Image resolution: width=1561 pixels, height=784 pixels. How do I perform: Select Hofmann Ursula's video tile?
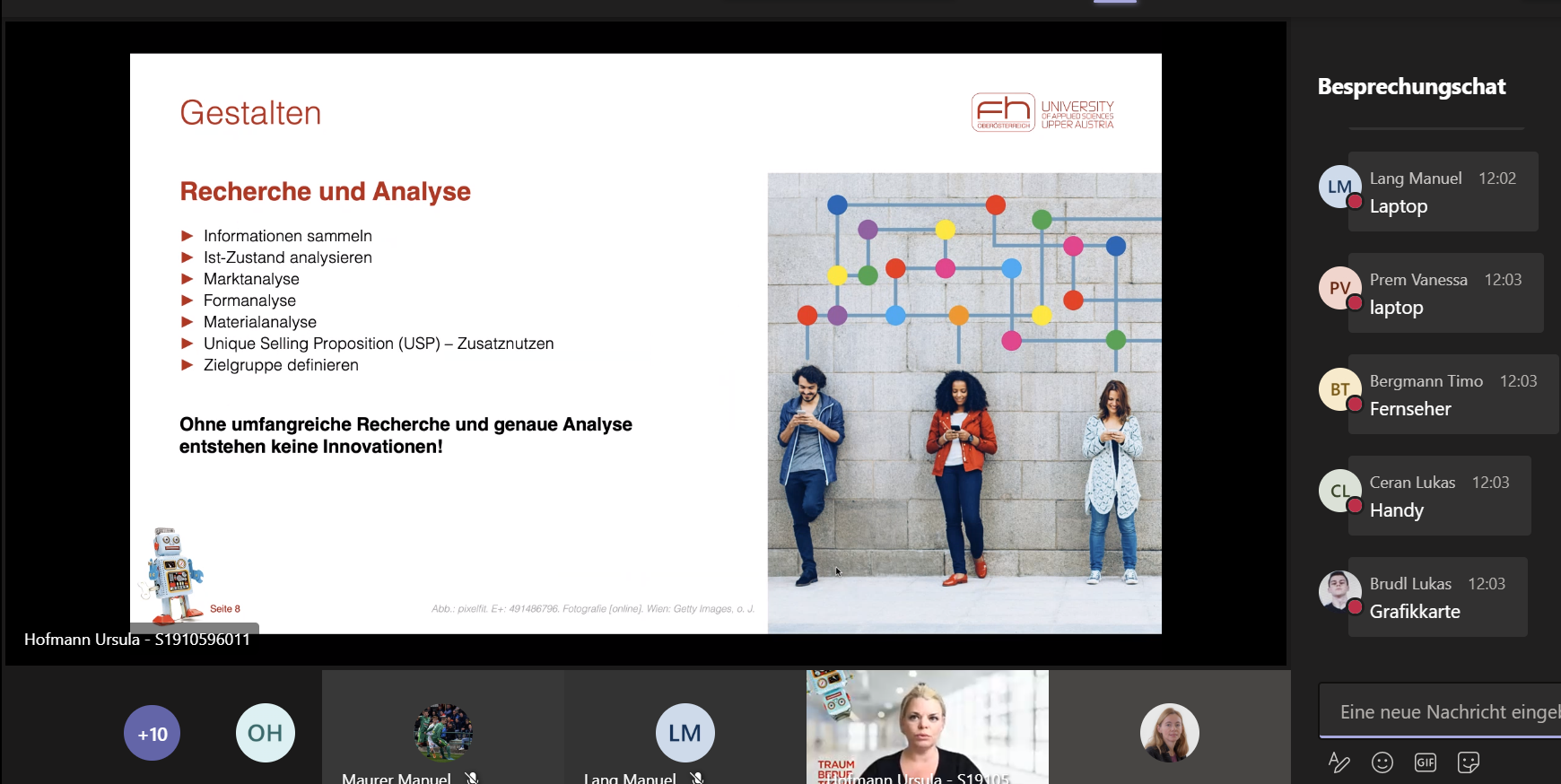pos(928,727)
